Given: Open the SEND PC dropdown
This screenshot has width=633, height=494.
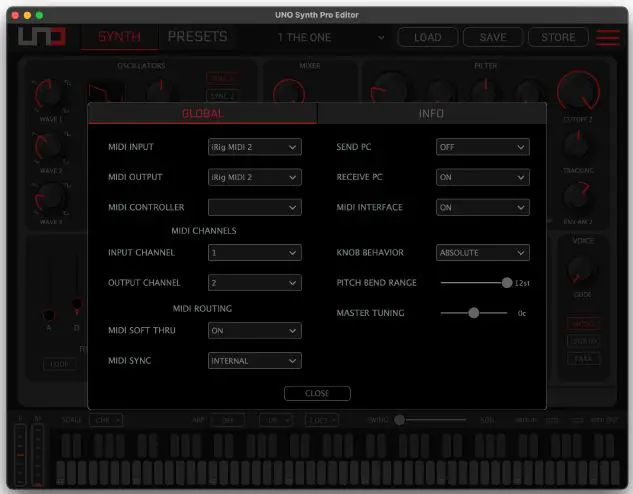Looking at the screenshot, I should [483, 147].
